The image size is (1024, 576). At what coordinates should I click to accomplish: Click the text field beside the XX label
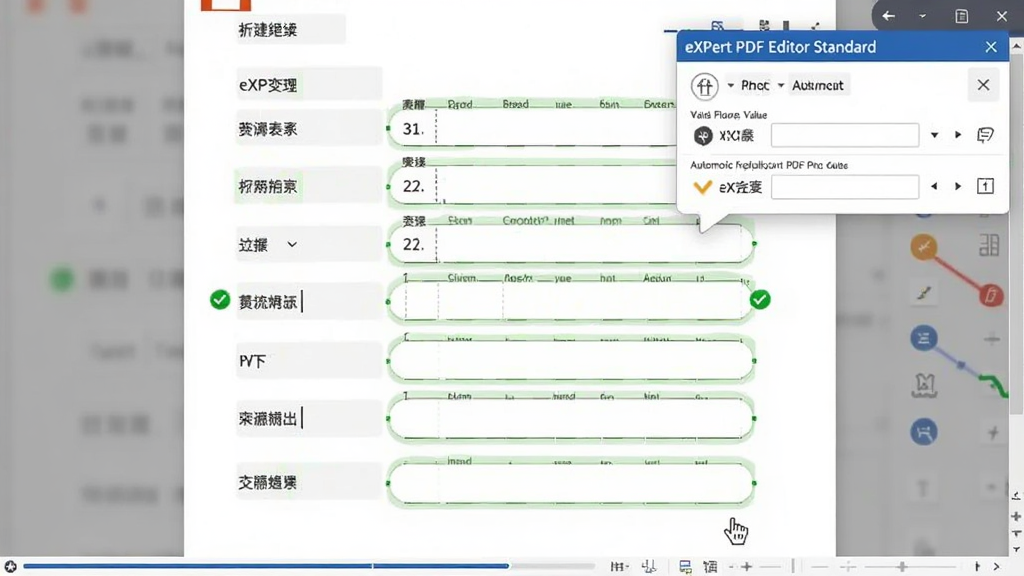844,135
